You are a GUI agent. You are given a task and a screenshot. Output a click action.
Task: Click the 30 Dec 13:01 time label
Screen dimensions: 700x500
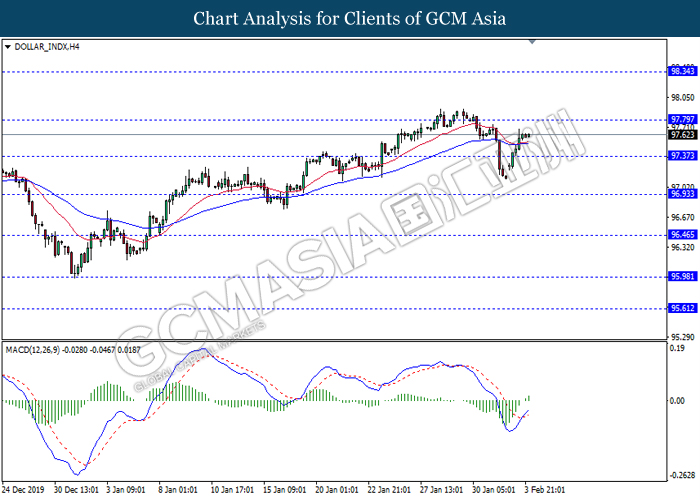76,490
